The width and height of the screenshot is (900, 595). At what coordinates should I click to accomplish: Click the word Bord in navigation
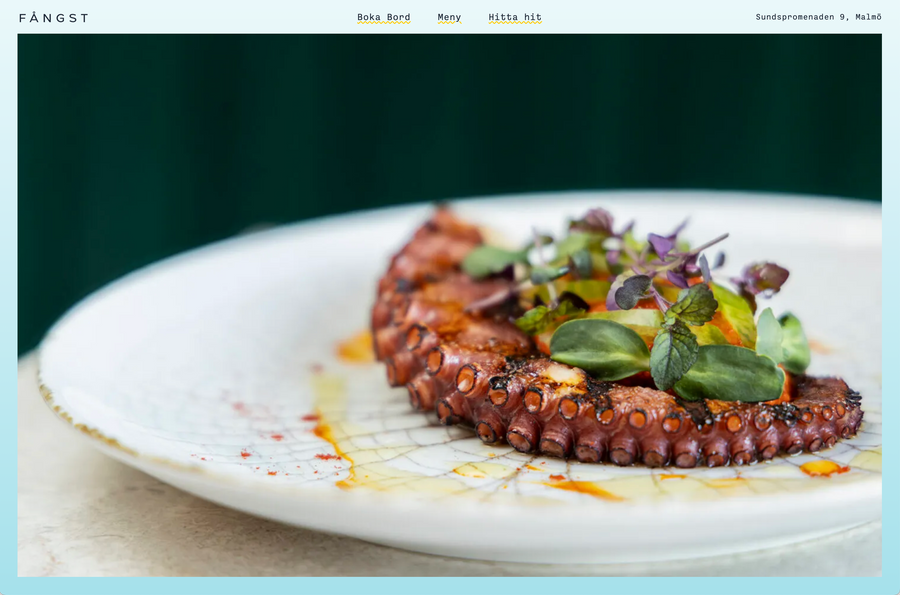point(398,17)
